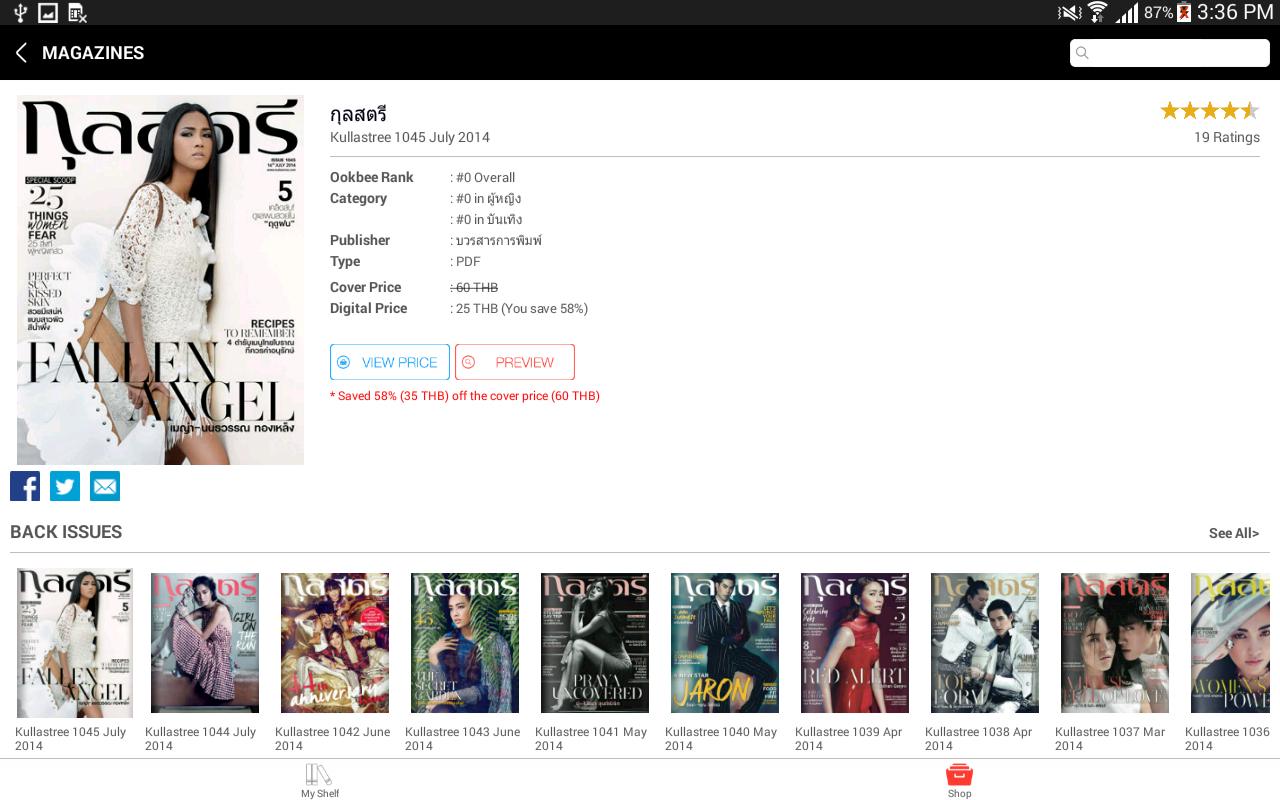Share the magazine on Facebook
The height and width of the screenshot is (800, 1280).
pos(25,486)
